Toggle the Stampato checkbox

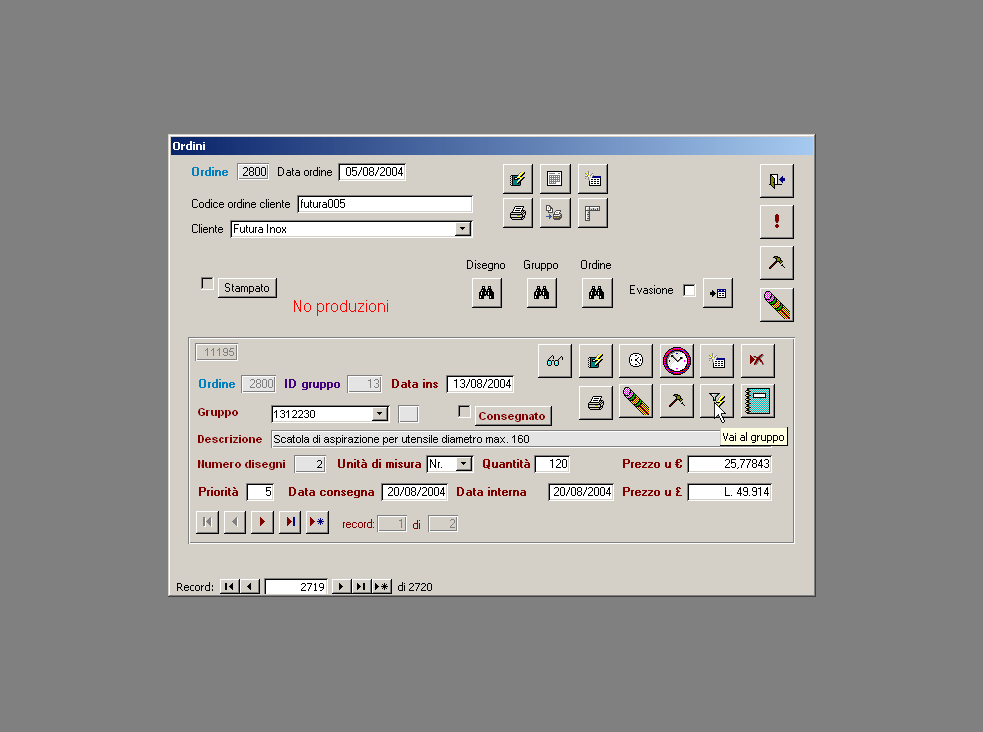pos(207,284)
